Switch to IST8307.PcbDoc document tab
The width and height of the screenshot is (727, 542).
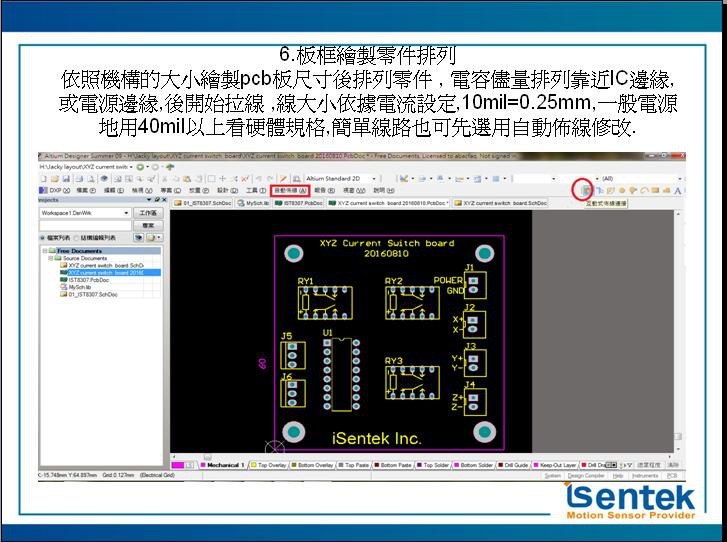click(299, 203)
